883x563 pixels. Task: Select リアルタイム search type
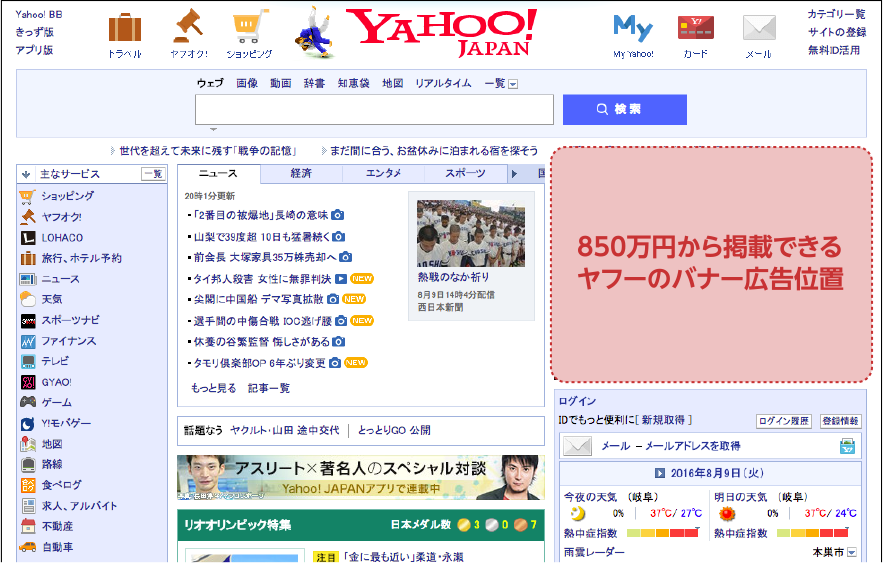coord(443,83)
